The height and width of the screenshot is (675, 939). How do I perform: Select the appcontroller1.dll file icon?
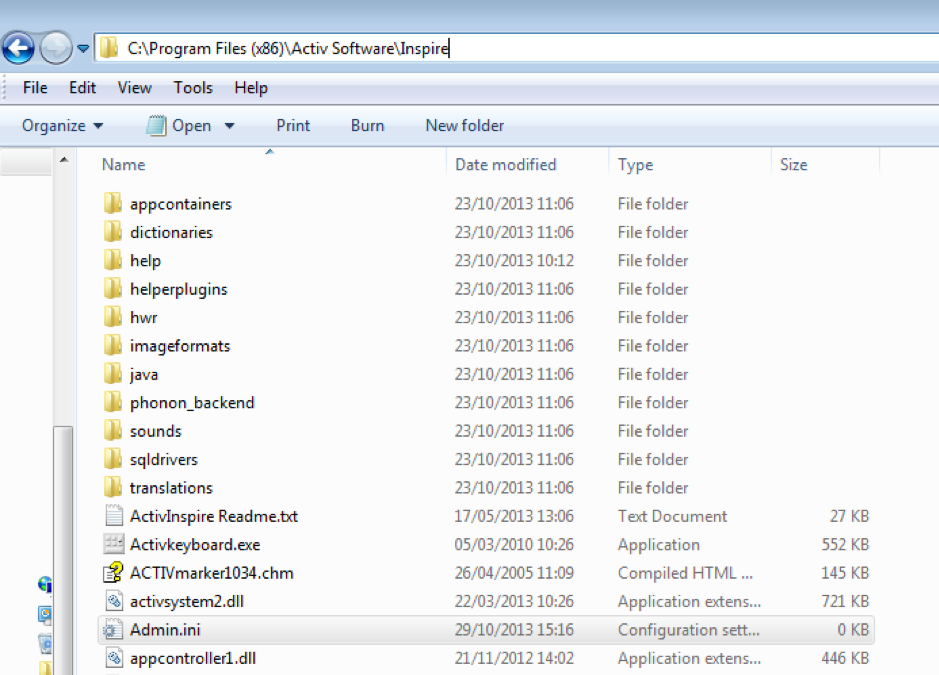(x=114, y=658)
